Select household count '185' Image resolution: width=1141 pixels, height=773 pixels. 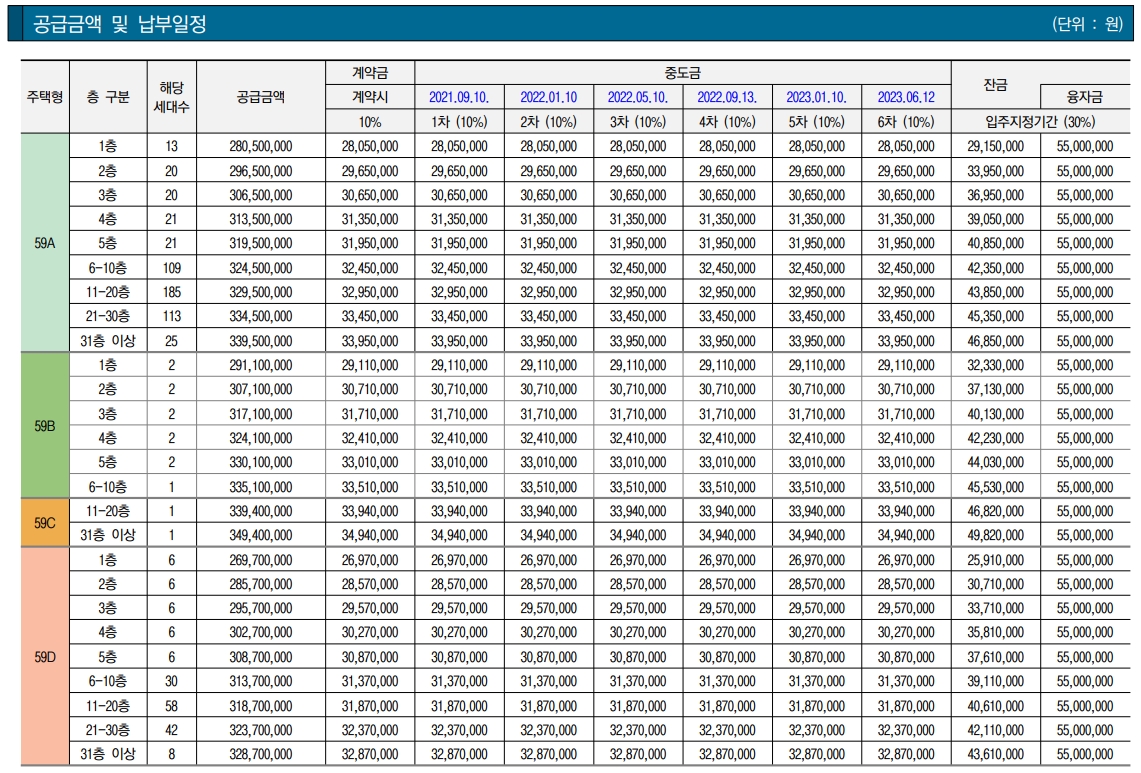point(172,292)
